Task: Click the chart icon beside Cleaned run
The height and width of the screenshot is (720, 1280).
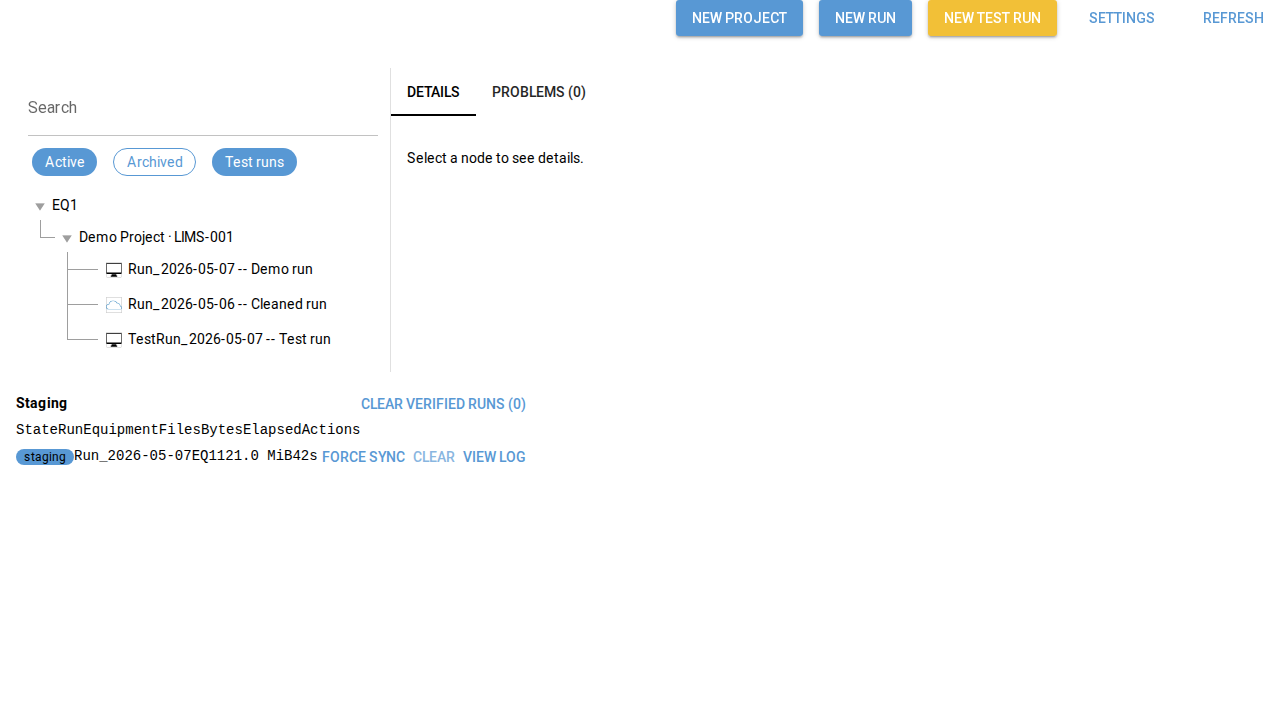Action: click(x=114, y=305)
